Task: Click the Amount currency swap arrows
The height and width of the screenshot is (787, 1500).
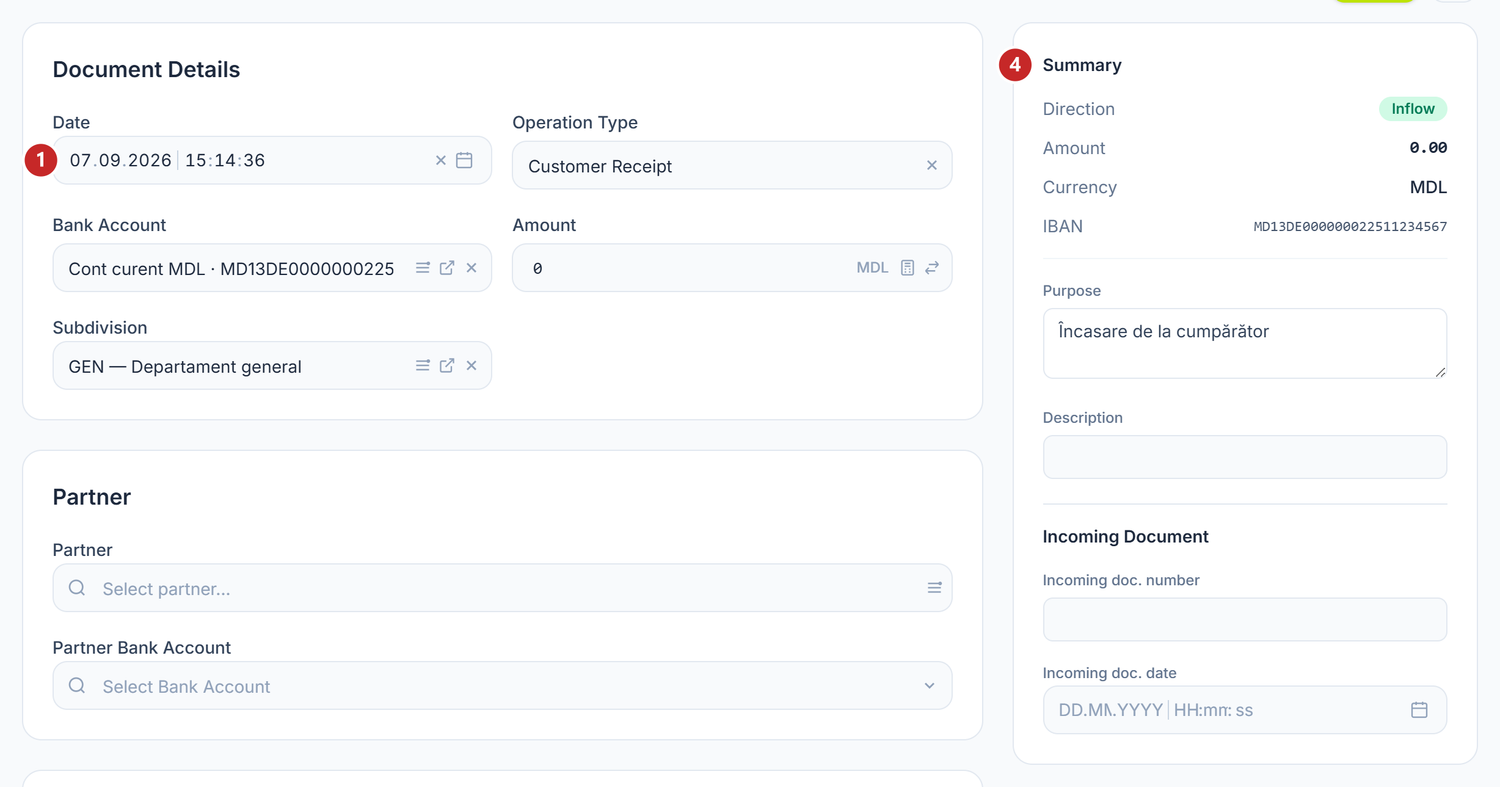Action: pyautogui.click(x=932, y=268)
